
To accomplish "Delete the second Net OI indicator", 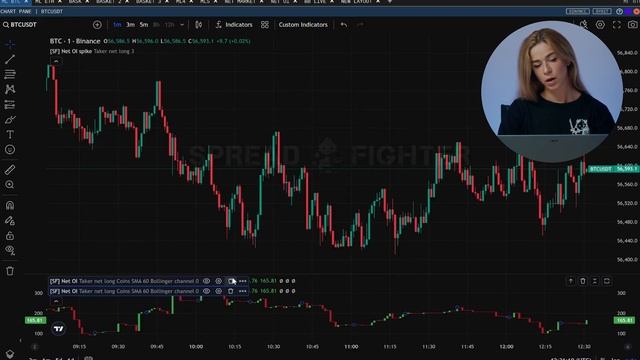I will [231, 291].
